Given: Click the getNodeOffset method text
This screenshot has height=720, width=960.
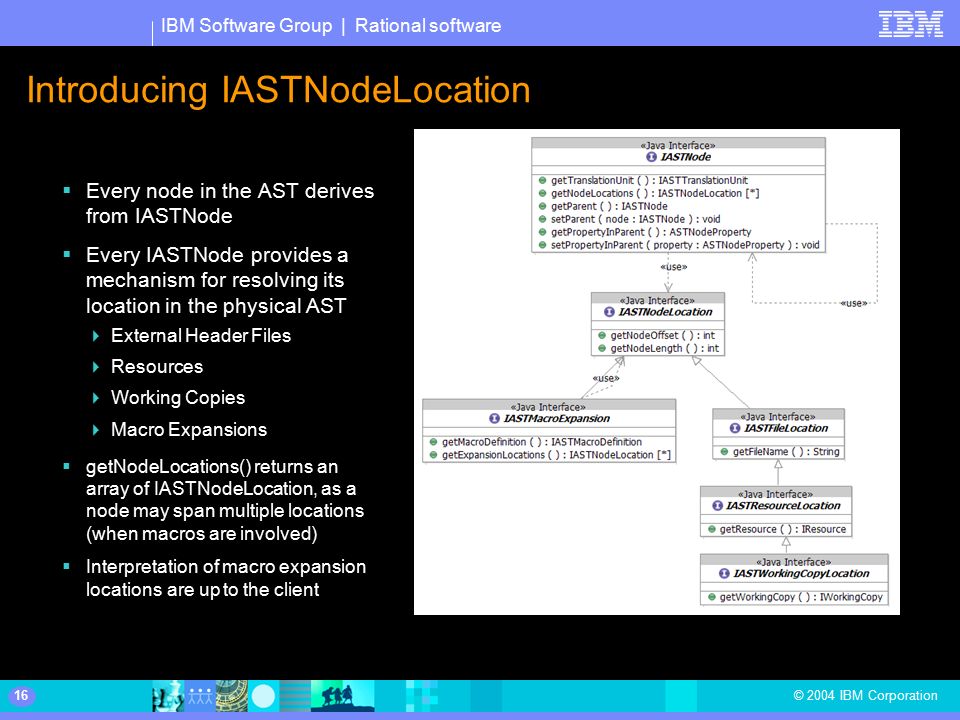Looking at the screenshot, I should coord(662,336).
